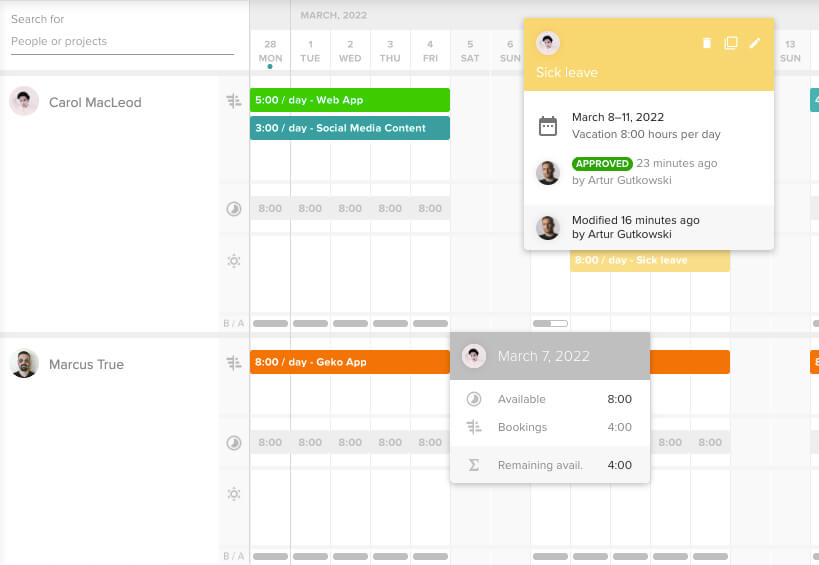The image size is (819, 565).
Task: Click the APPROVED status badge
Action: pos(602,164)
